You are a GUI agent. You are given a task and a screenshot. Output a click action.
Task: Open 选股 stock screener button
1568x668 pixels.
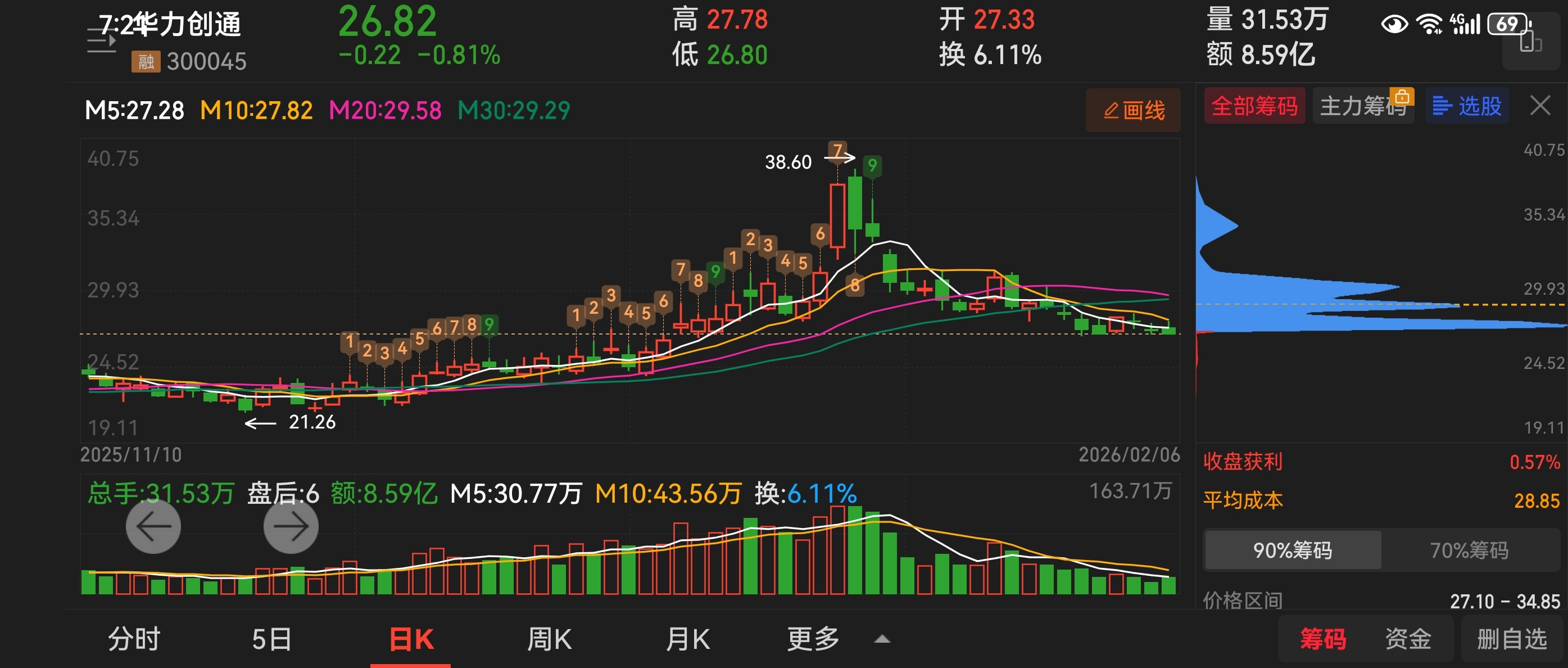click(x=1467, y=106)
